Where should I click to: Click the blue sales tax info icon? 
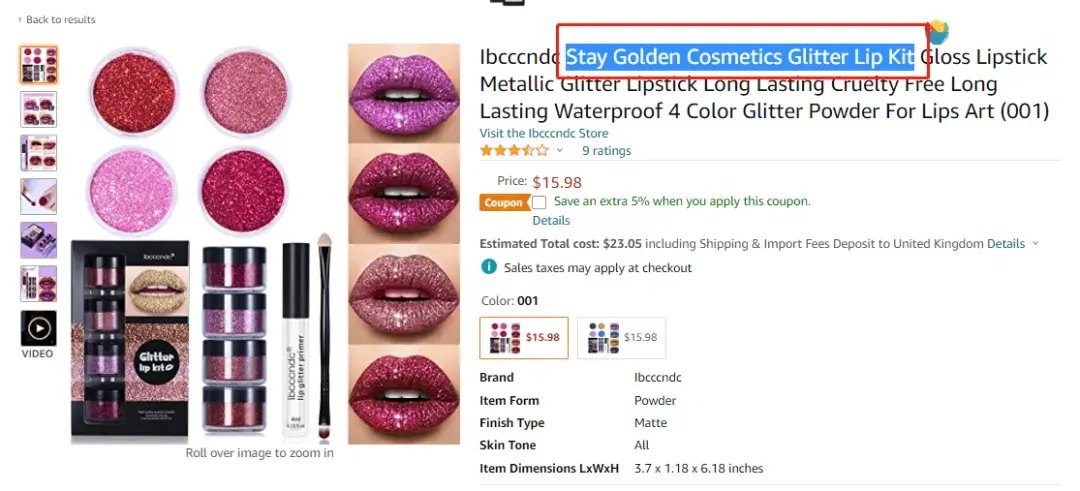coord(488,267)
